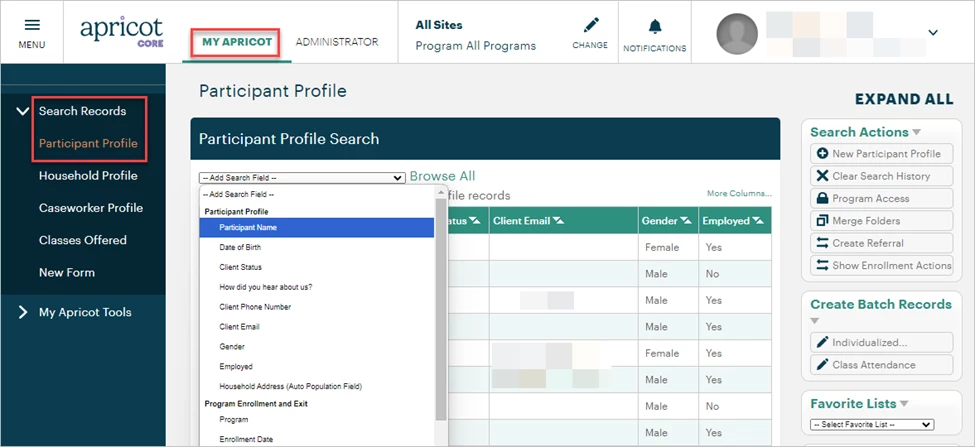Click the All Sites text
The image size is (975, 447).
pyautogui.click(x=439, y=25)
